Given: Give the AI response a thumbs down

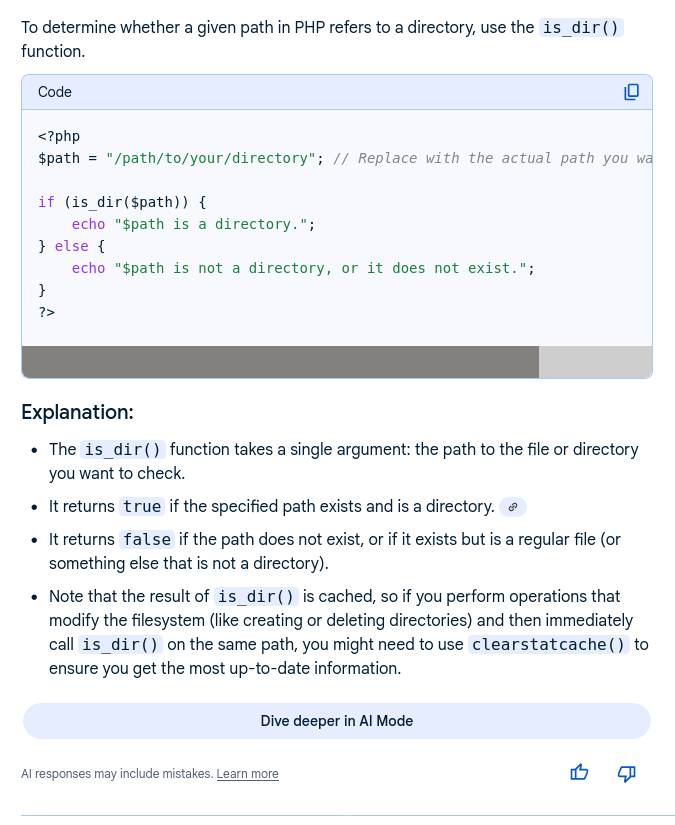Looking at the screenshot, I should 627,773.
